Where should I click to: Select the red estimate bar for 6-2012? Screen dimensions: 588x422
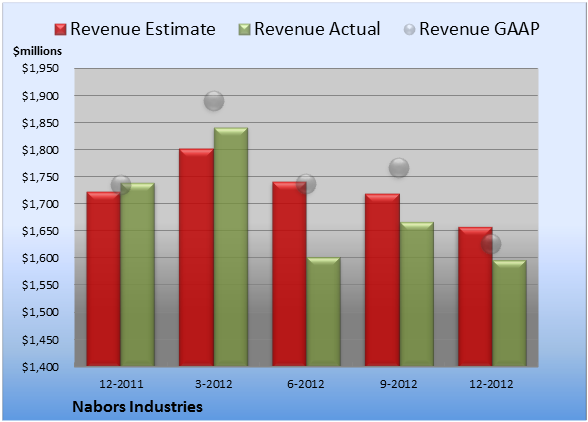[x=289, y=274]
